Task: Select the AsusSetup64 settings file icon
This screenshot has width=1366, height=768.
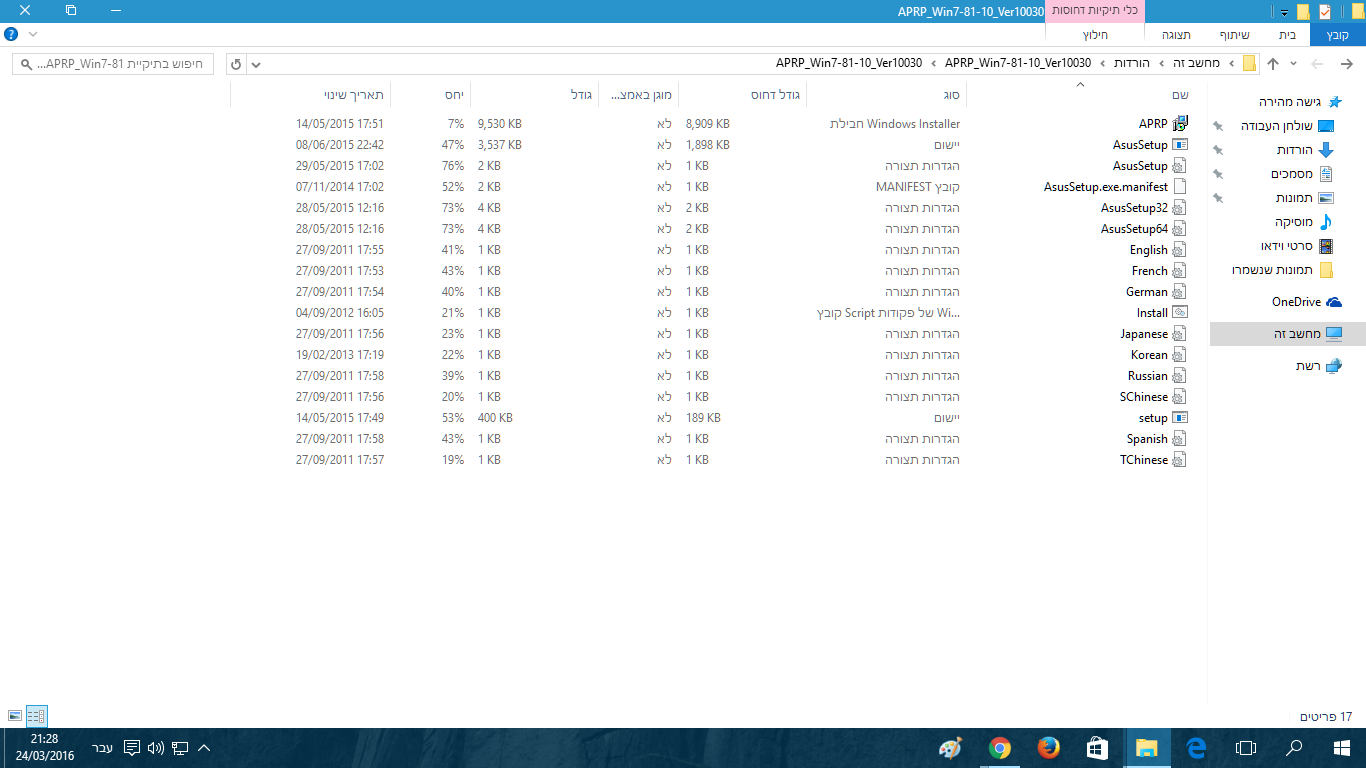Action: pyautogui.click(x=1180, y=229)
